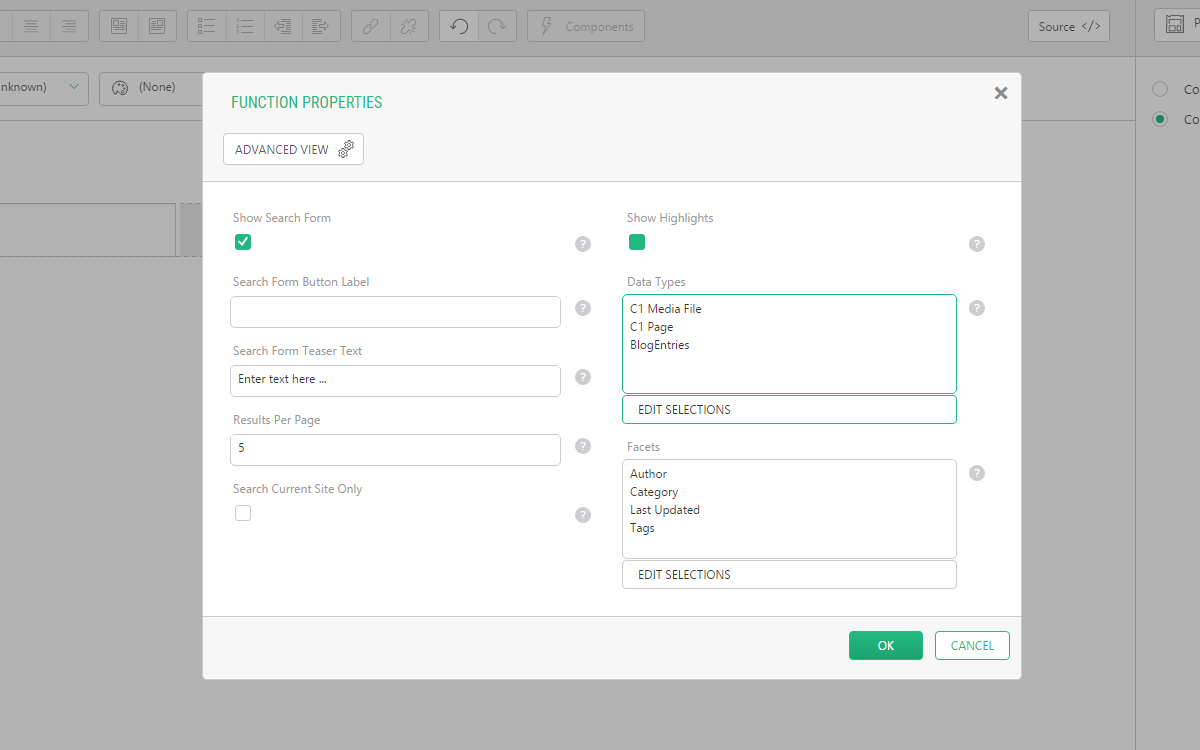Uncheck the Show Search Form checkbox
The height and width of the screenshot is (750, 1200).
coord(243,242)
